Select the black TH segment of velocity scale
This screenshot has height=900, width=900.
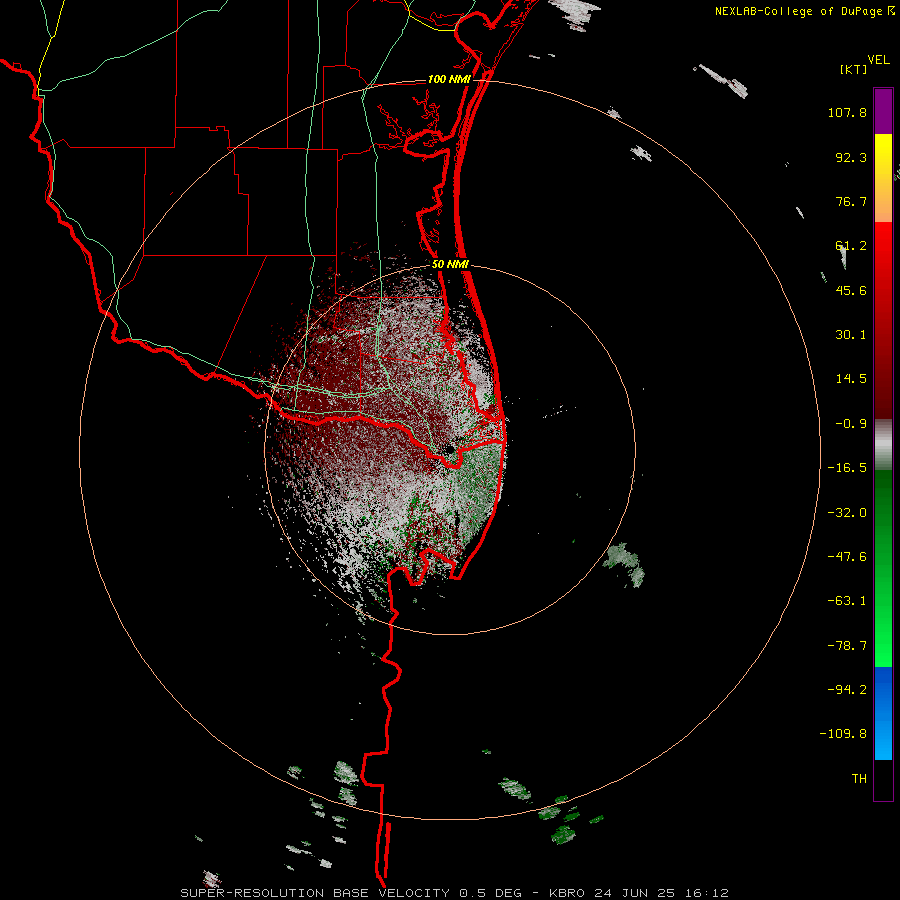tap(883, 780)
